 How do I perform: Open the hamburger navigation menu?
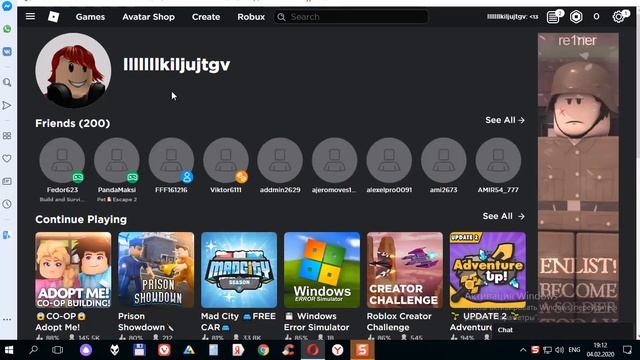click(x=30, y=16)
